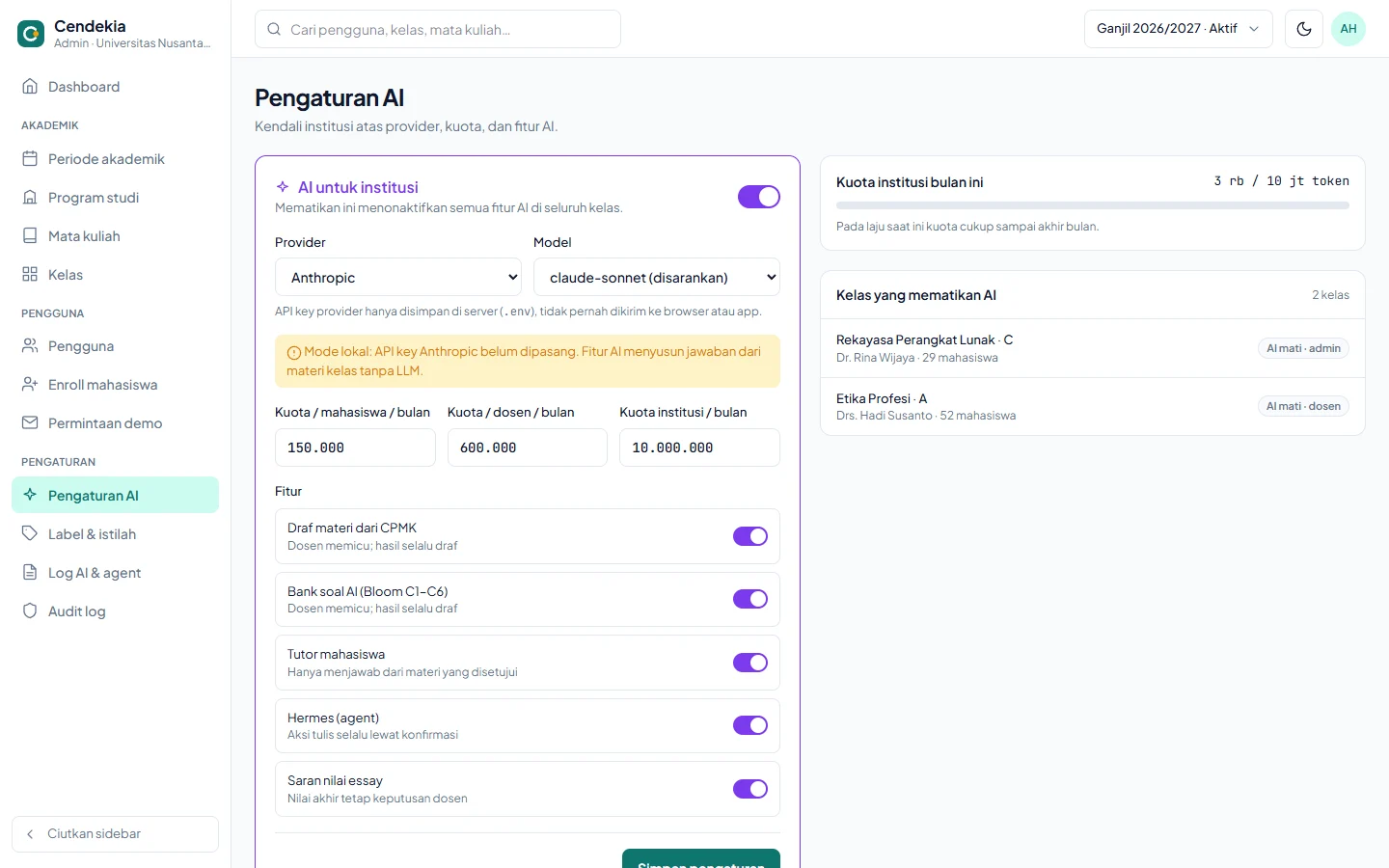The width and height of the screenshot is (1389, 868).
Task: Turn off Hermes (agent) toggle
Action: click(x=750, y=725)
